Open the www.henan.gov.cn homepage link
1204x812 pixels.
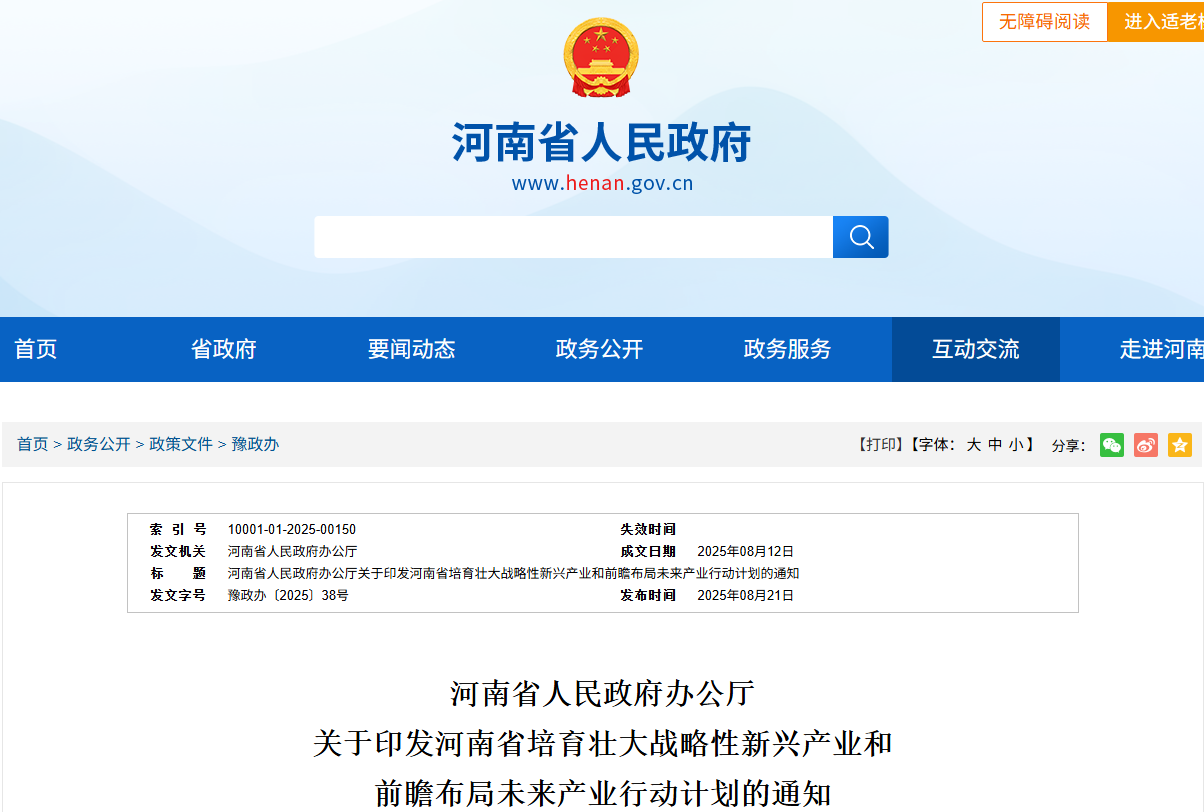pyautogui.click(x=601, y=183)
